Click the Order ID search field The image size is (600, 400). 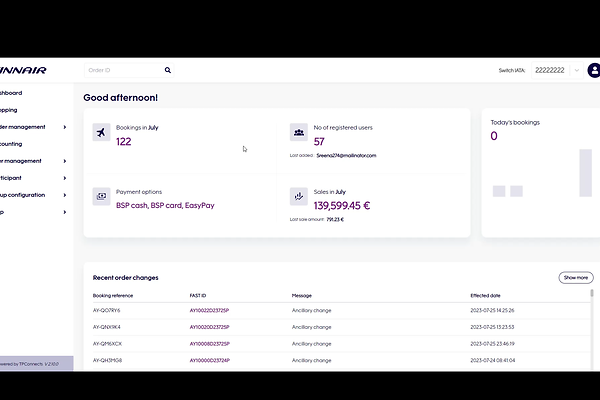tap(120, 71)
